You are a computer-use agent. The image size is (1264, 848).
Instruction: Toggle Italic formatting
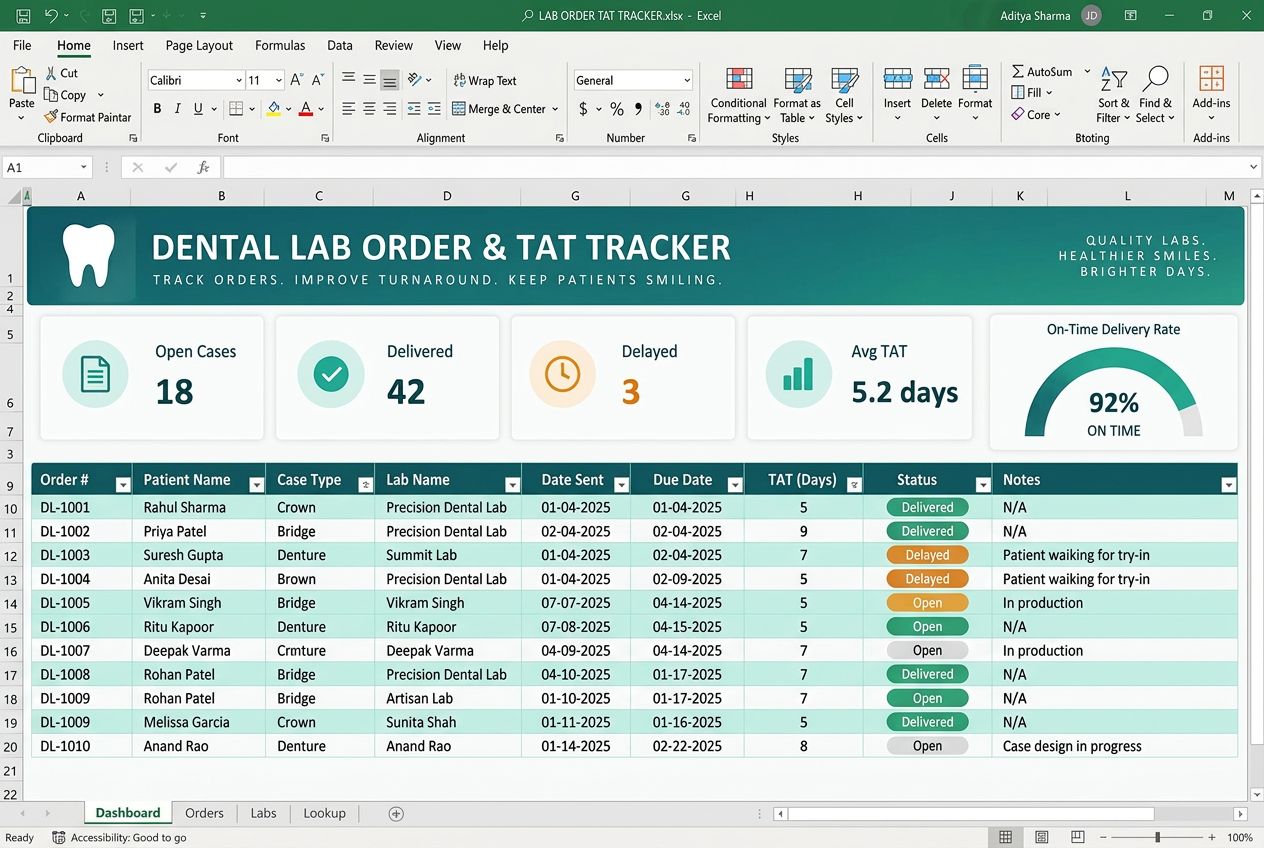tap(178, 109)
